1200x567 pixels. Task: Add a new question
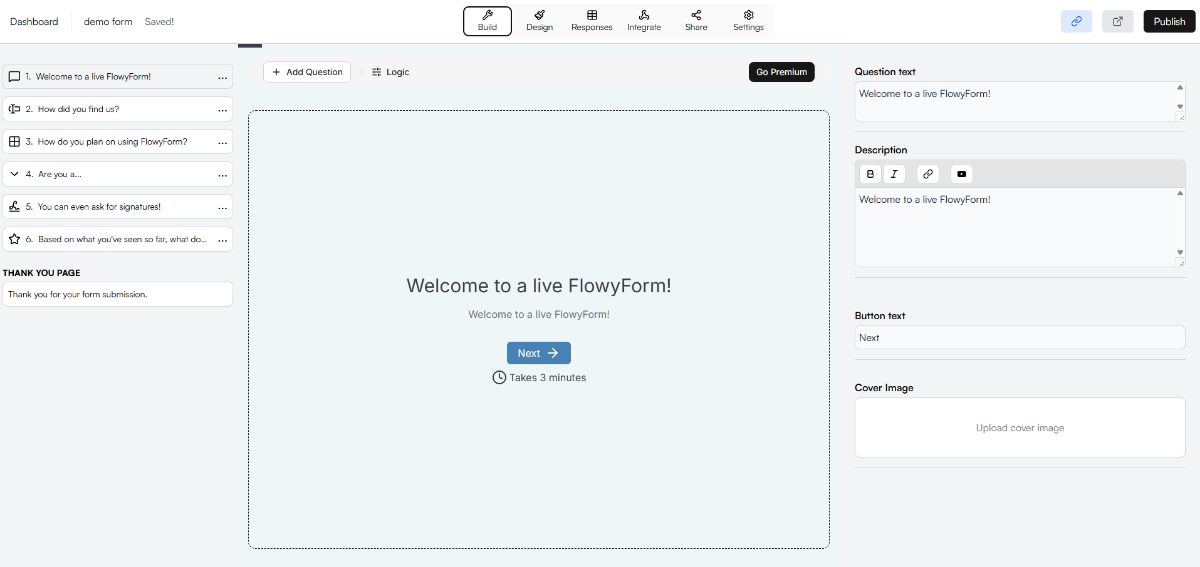307,72
